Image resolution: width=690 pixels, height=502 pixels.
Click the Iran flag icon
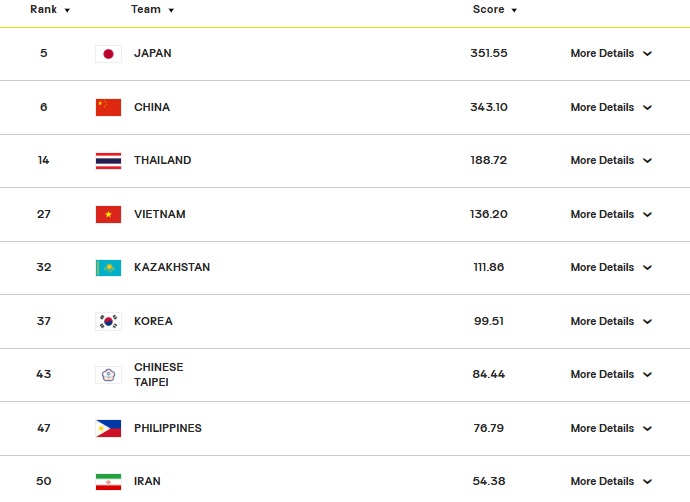[108, 482]
